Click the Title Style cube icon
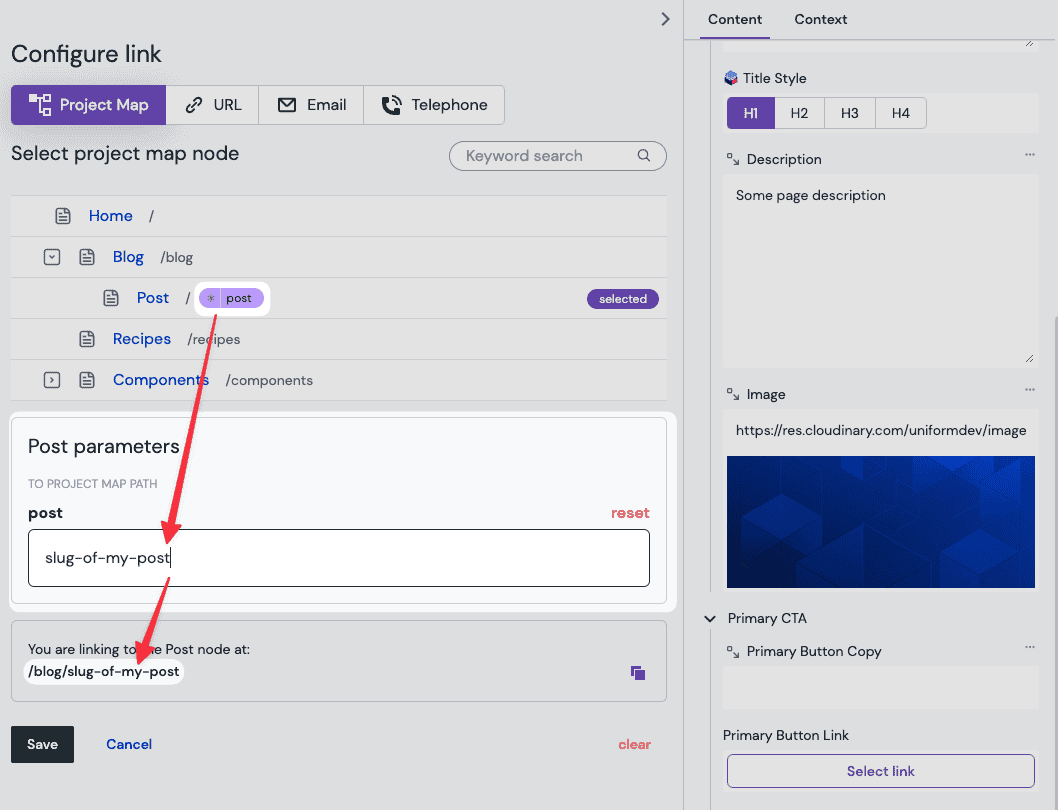1058x810 pixels. pyautogui.click(x=731, y=78)
